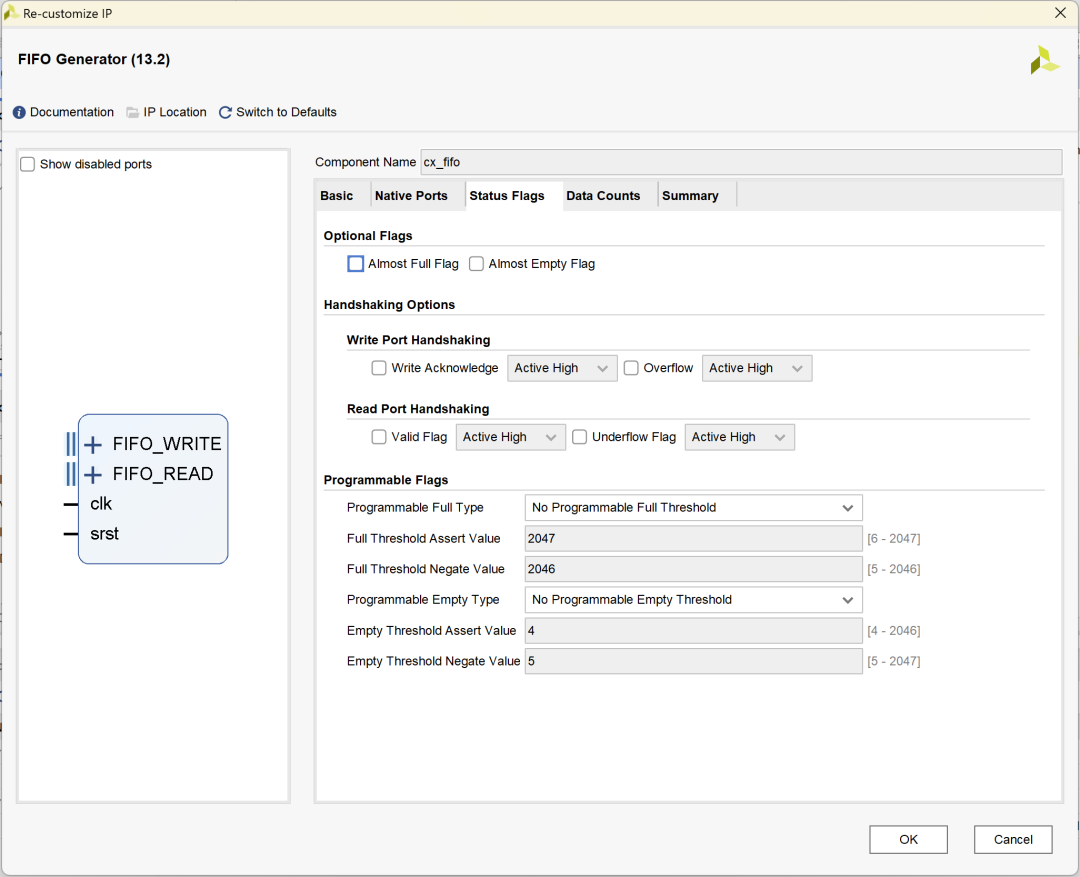This screenshot has height=877, width=1080.
Task: Enable the Show disabled ports checkbox
Action: tap(28, 164)
